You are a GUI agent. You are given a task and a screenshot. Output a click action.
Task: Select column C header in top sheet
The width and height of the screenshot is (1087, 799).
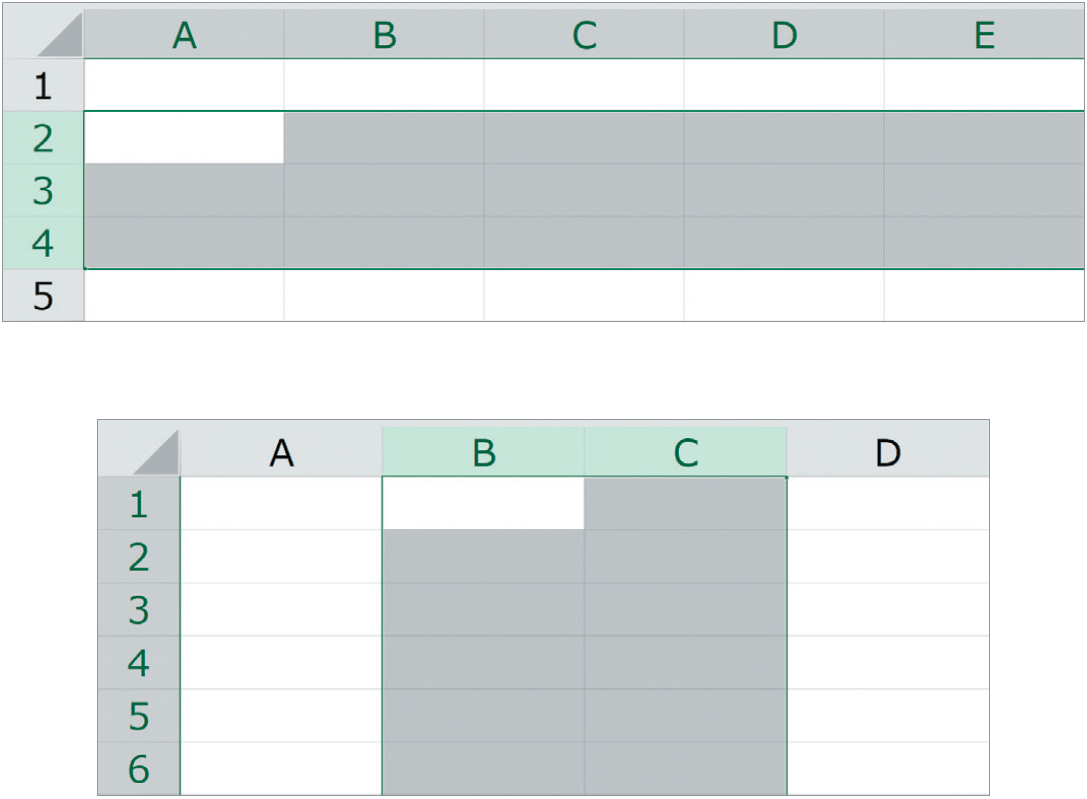584,35
